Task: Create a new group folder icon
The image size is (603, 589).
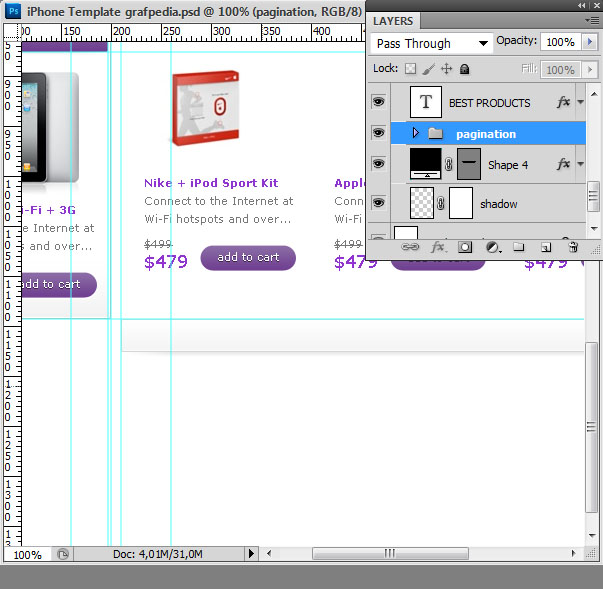Action: [518, 246]
